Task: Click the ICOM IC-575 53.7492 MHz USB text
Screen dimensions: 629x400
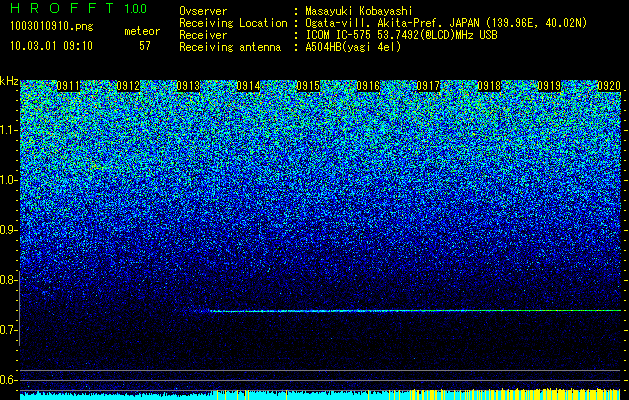Action: [x=401, y=35]
